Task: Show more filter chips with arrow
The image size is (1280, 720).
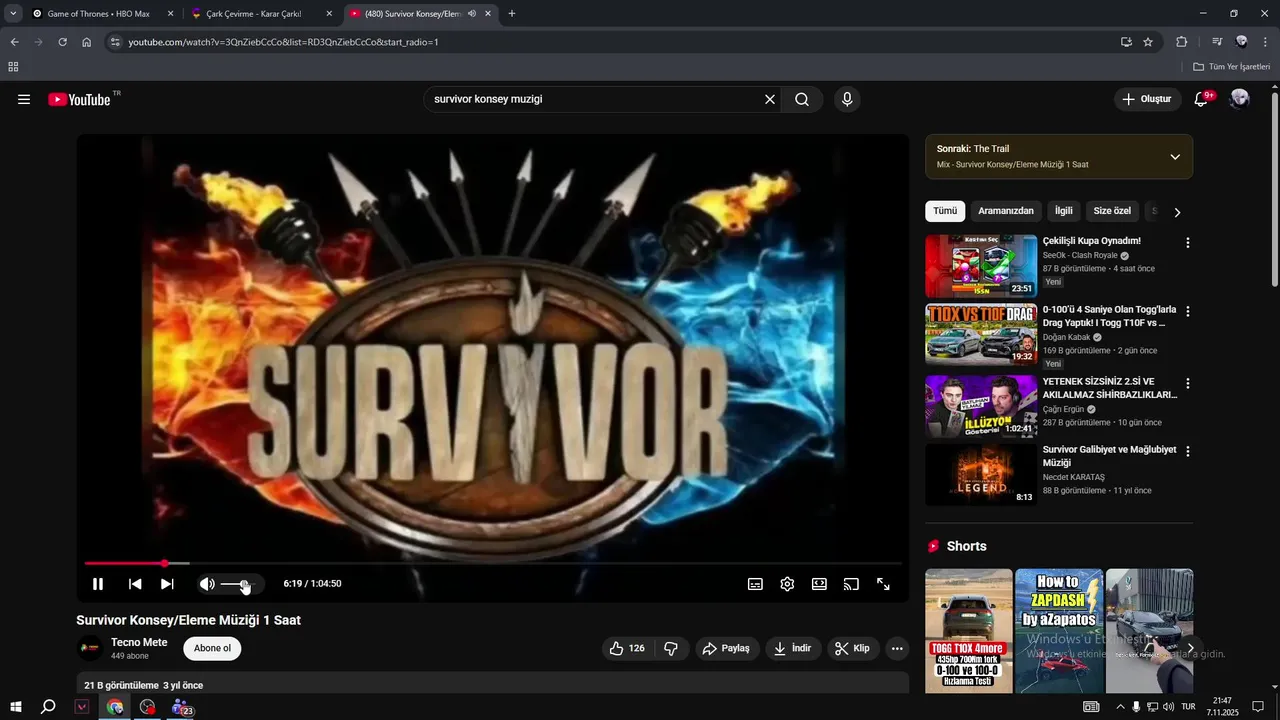Action: pyautogui.click(x=1177, y=212)
